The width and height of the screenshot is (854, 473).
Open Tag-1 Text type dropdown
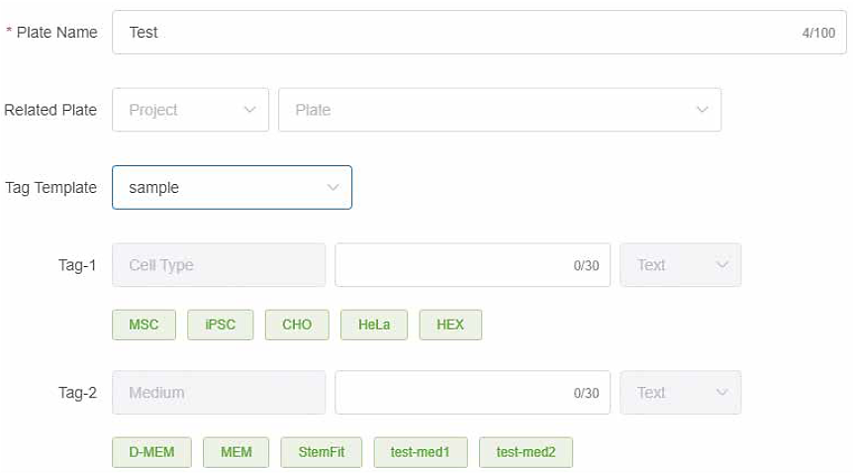(680, 265)
